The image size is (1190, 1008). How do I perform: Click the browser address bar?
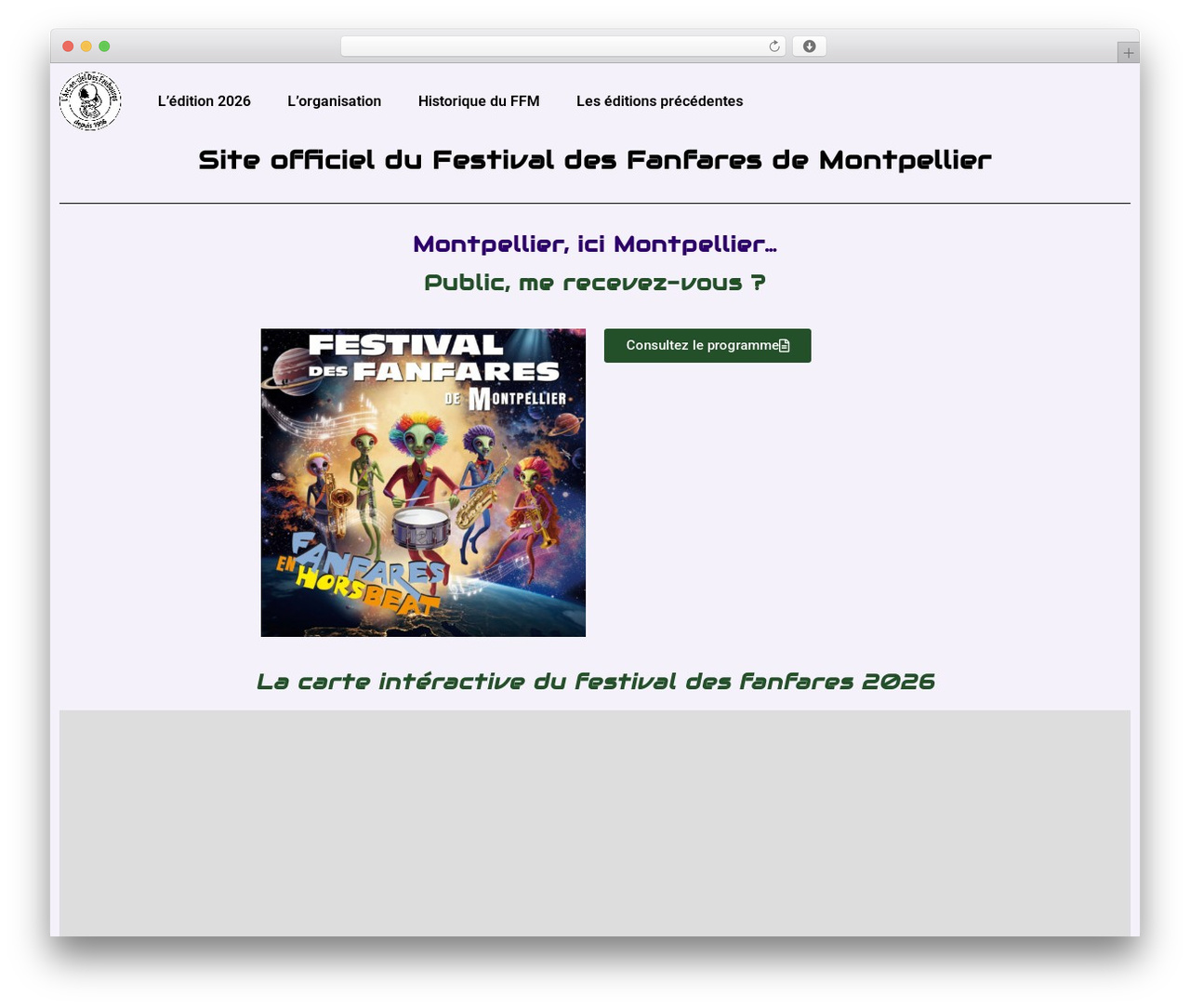click(x=562, y=46)
